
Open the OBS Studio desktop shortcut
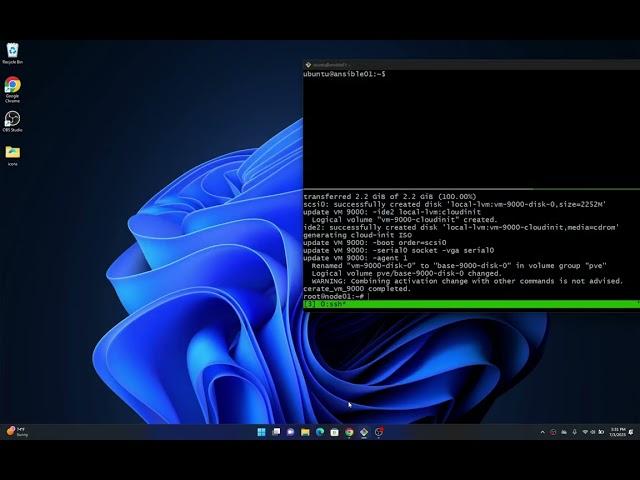point(12,122)
